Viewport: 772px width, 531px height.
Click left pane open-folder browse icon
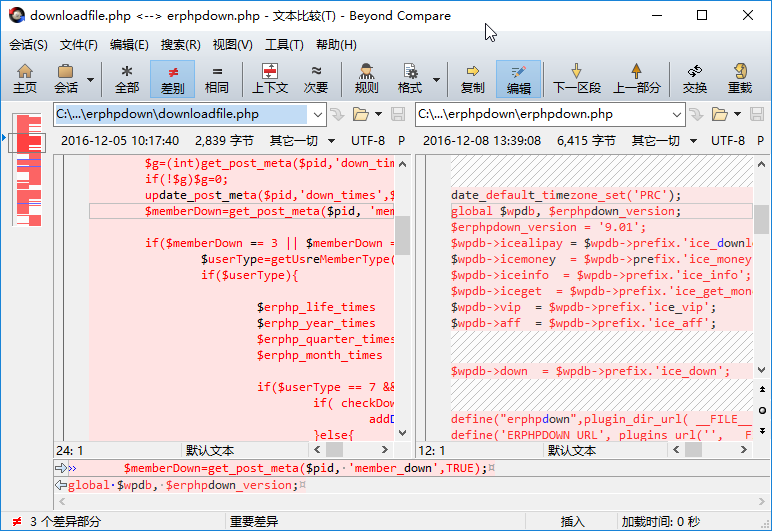pyautogui.click(x=360, y=115)
